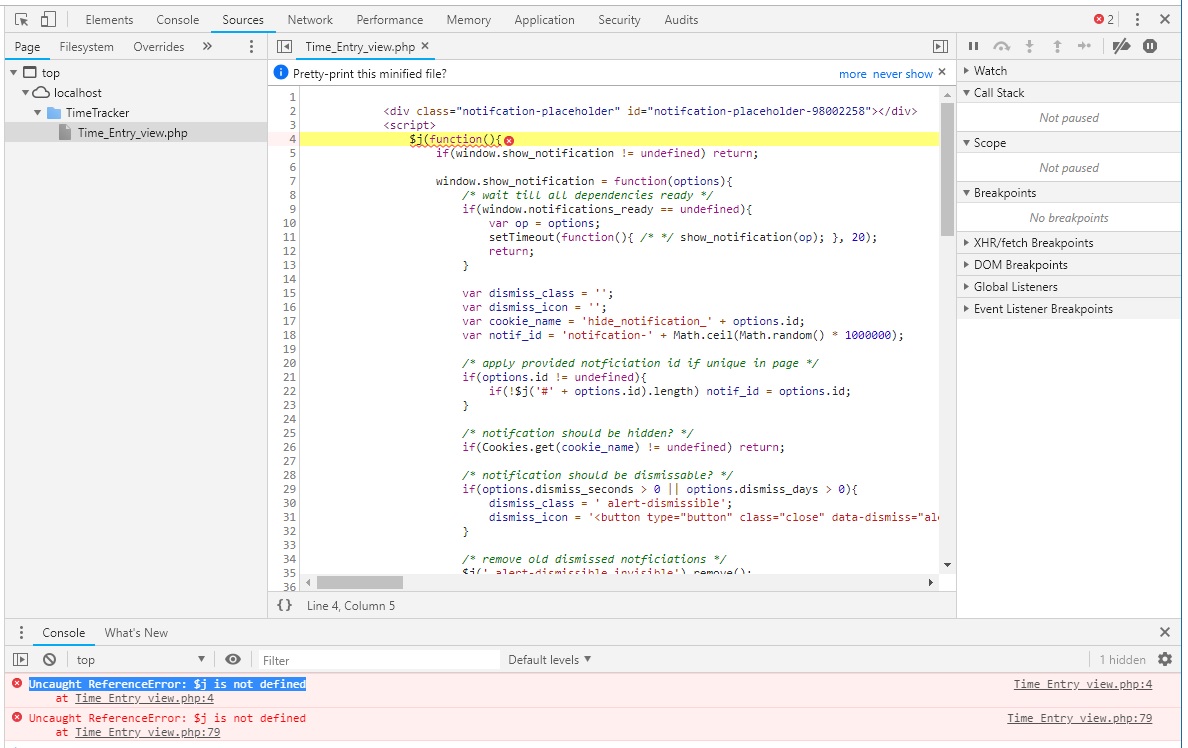Open the Application panel
1188x748 pixels.
[544, 20]
